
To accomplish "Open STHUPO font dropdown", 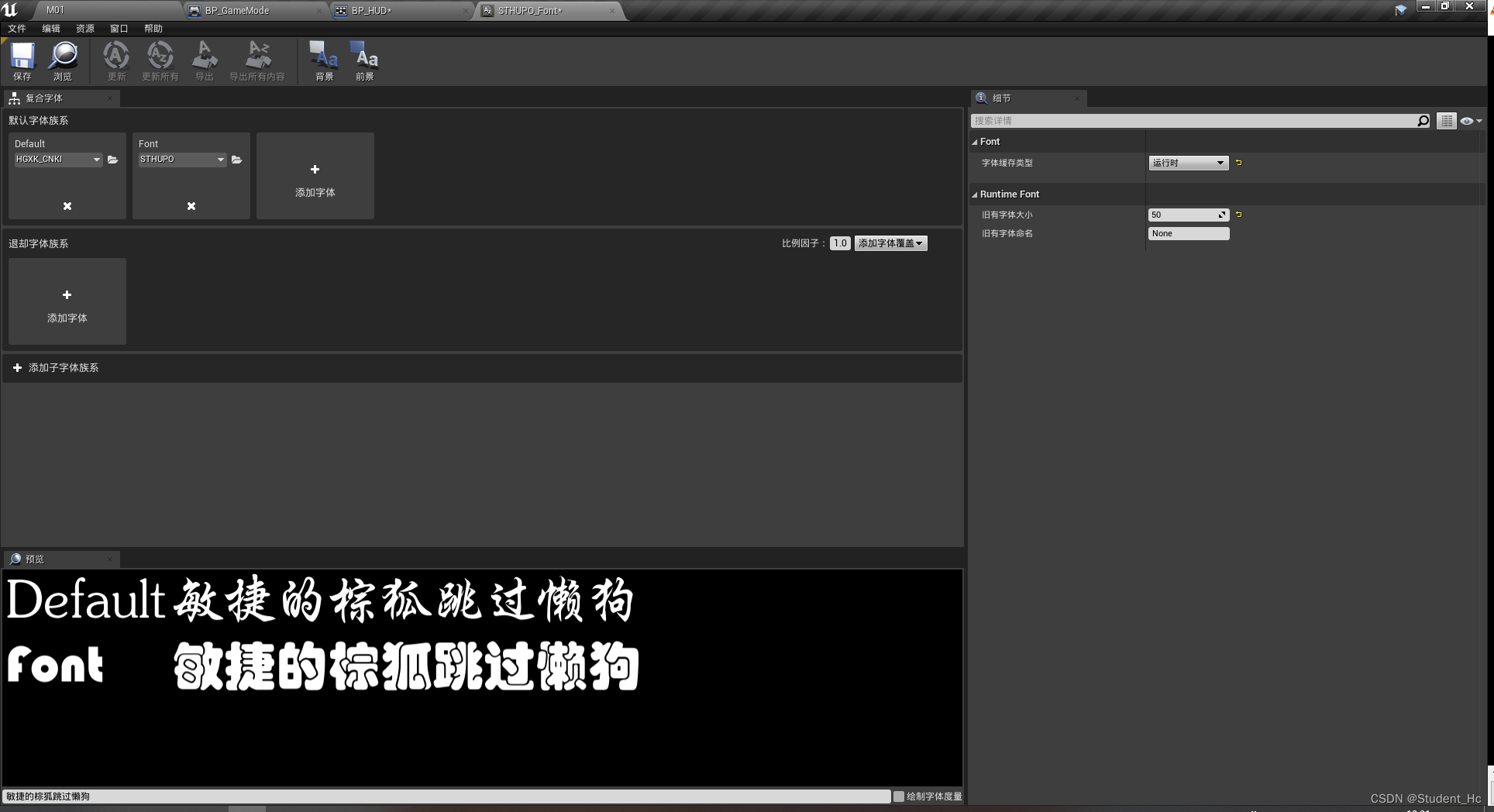I will 182,160.
